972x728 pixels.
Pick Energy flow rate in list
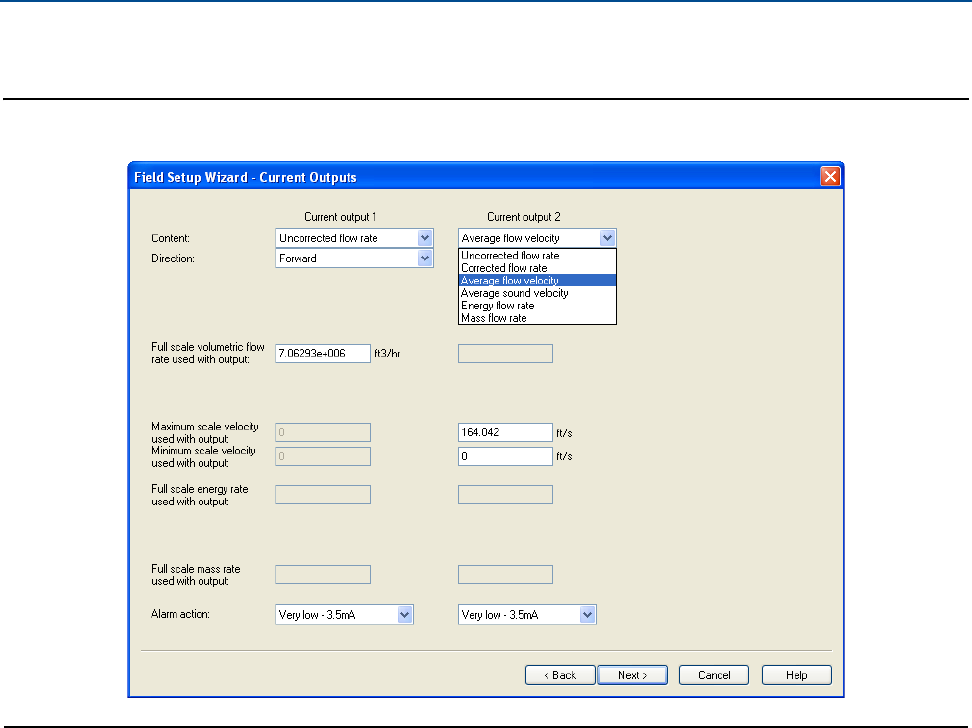497,306
